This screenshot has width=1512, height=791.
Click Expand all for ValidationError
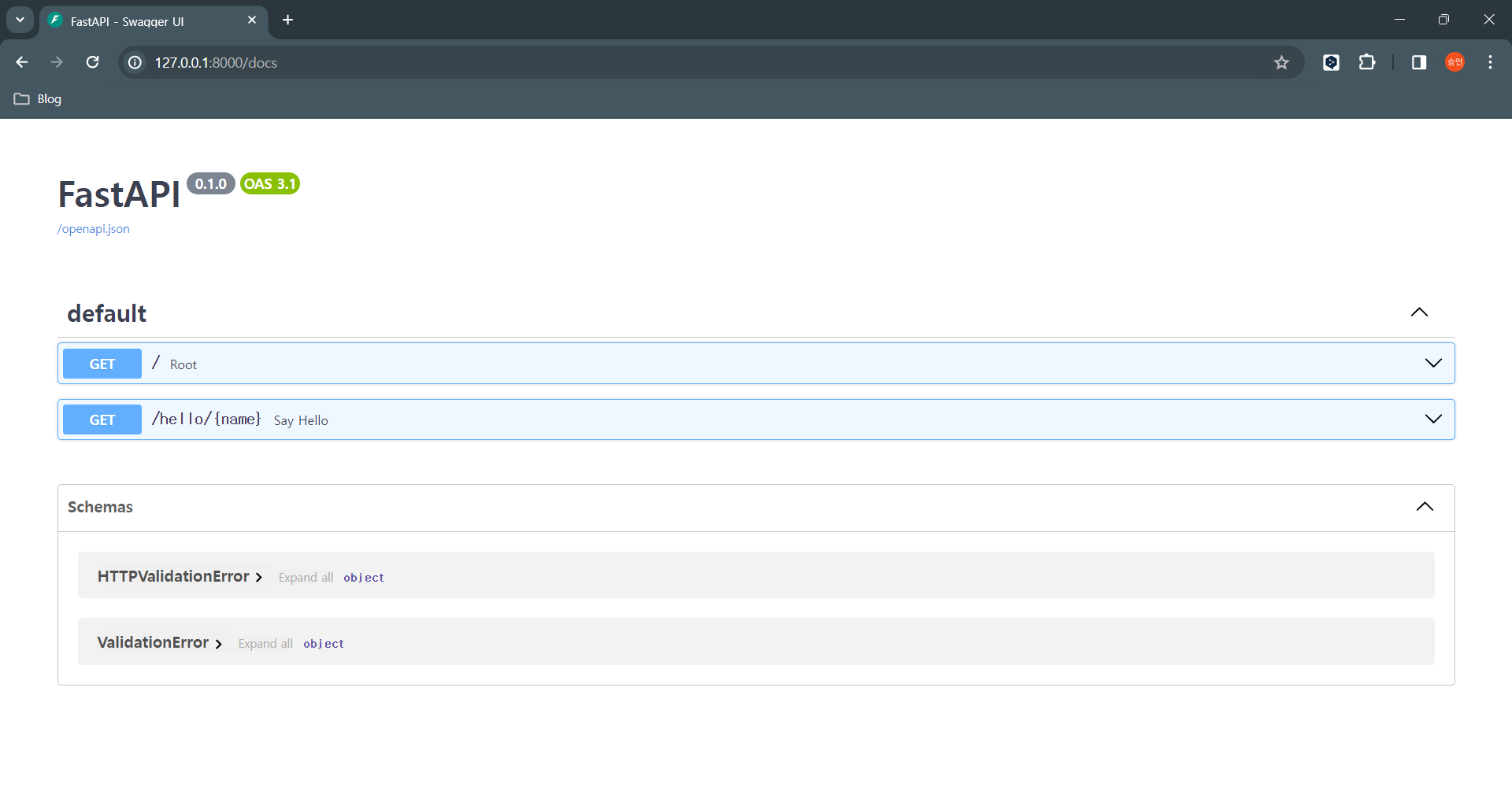tap(265, 644)
